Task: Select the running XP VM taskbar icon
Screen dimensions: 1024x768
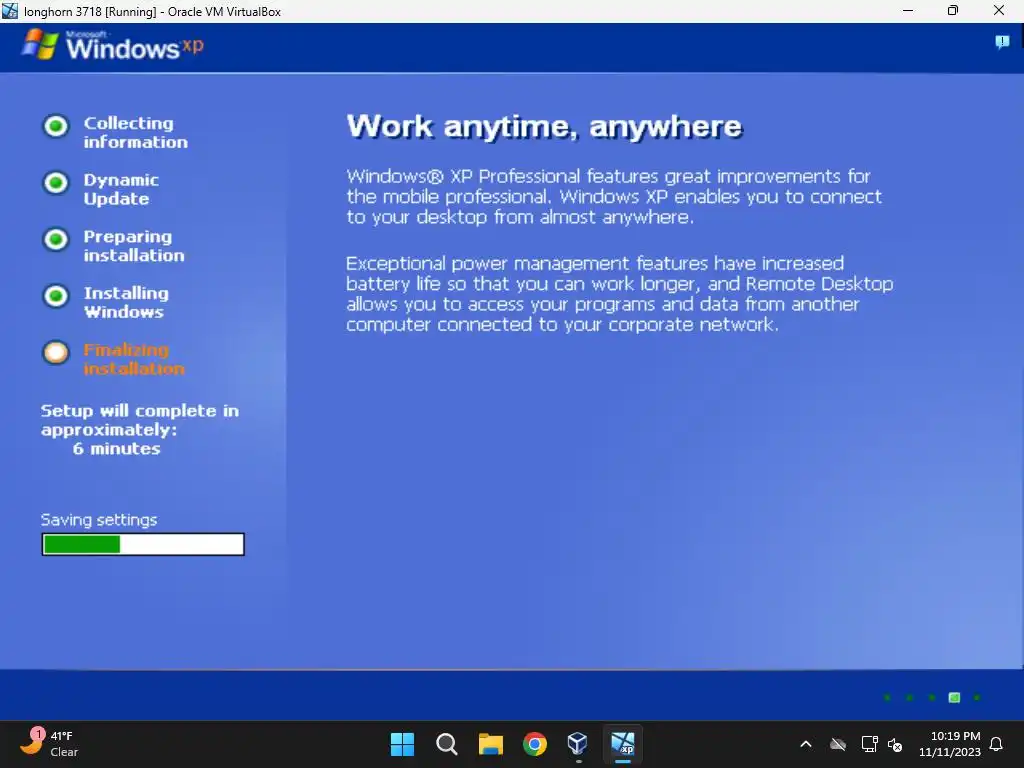Action: 622,744
